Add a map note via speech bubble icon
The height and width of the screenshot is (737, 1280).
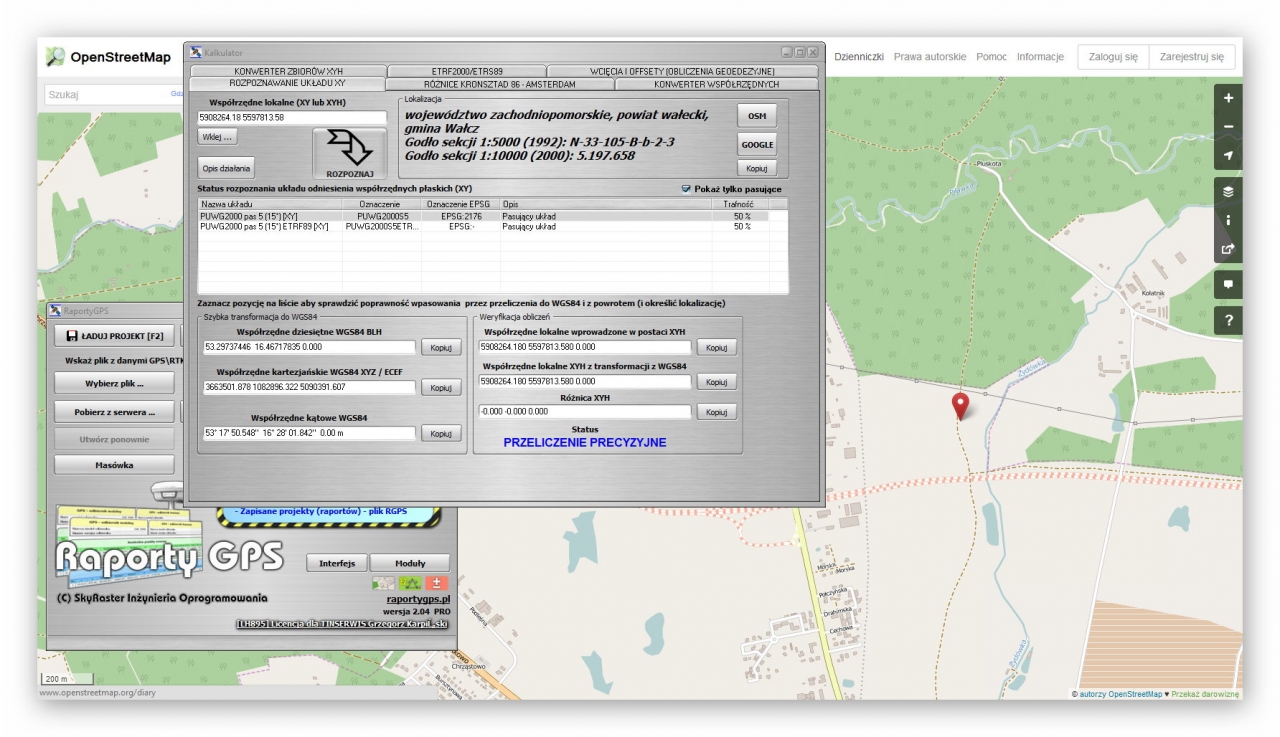[1228, 284]
